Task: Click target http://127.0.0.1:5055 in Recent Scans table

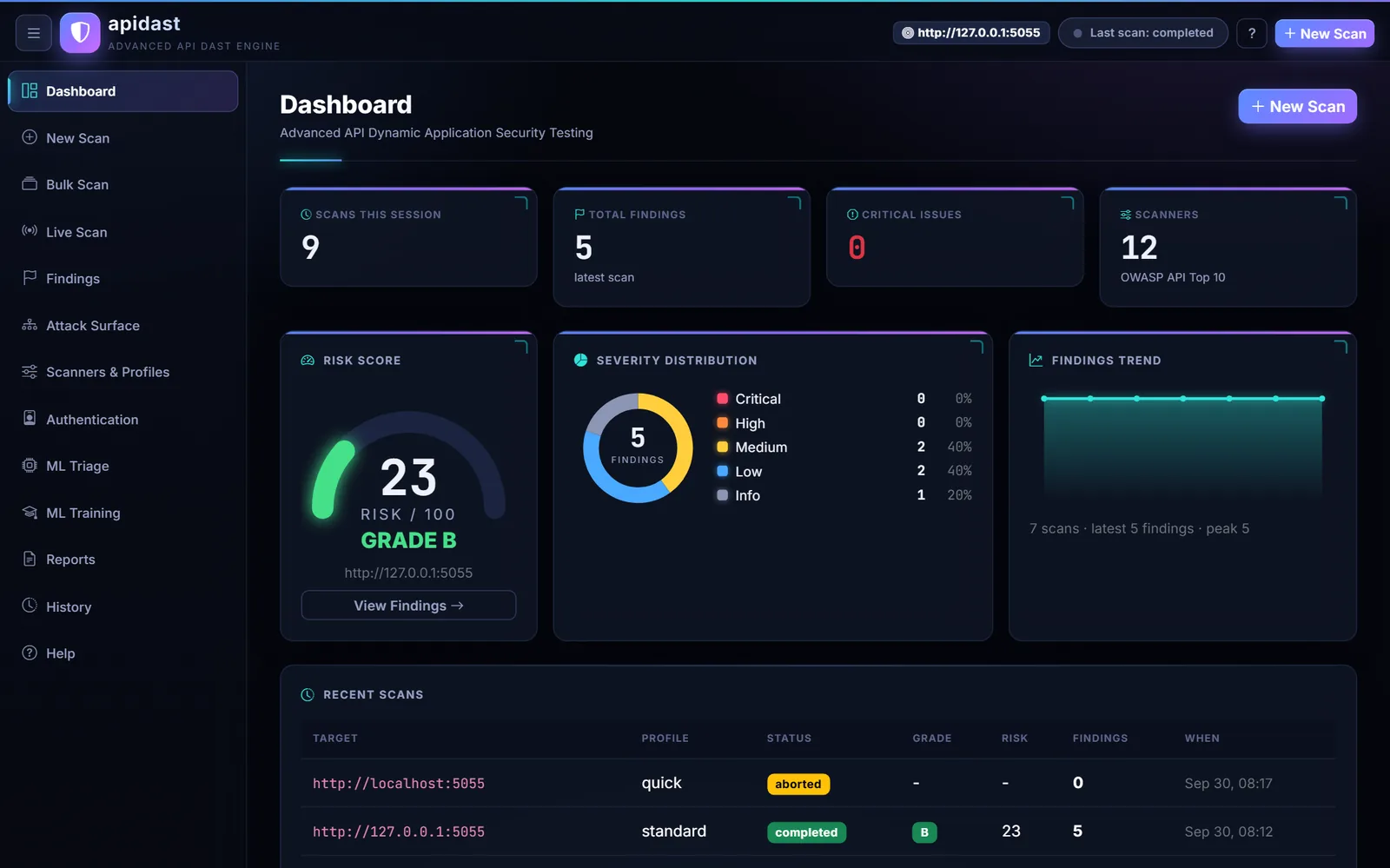Action: 399,832
